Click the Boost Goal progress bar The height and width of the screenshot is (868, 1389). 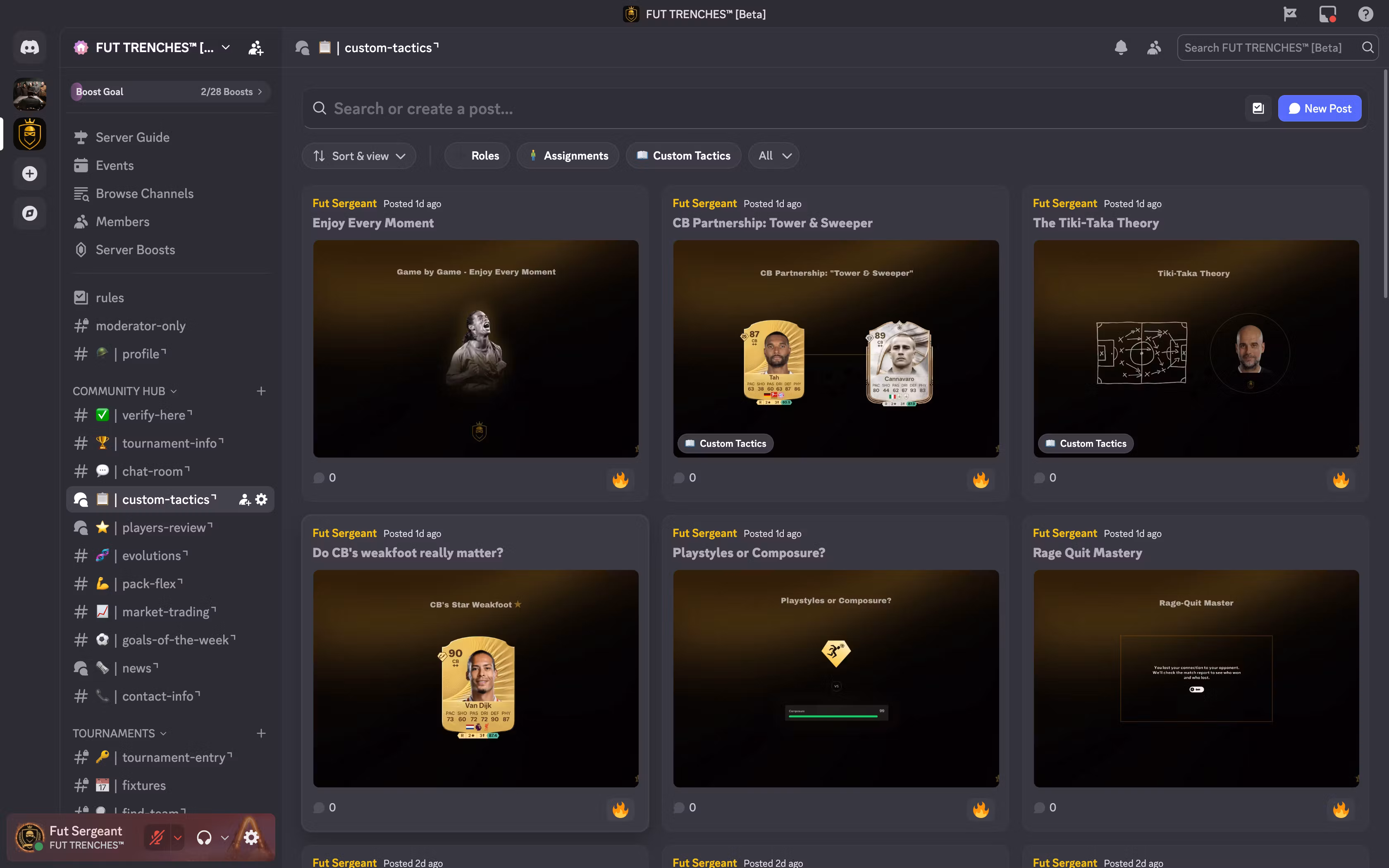click(x=170, y=92)
